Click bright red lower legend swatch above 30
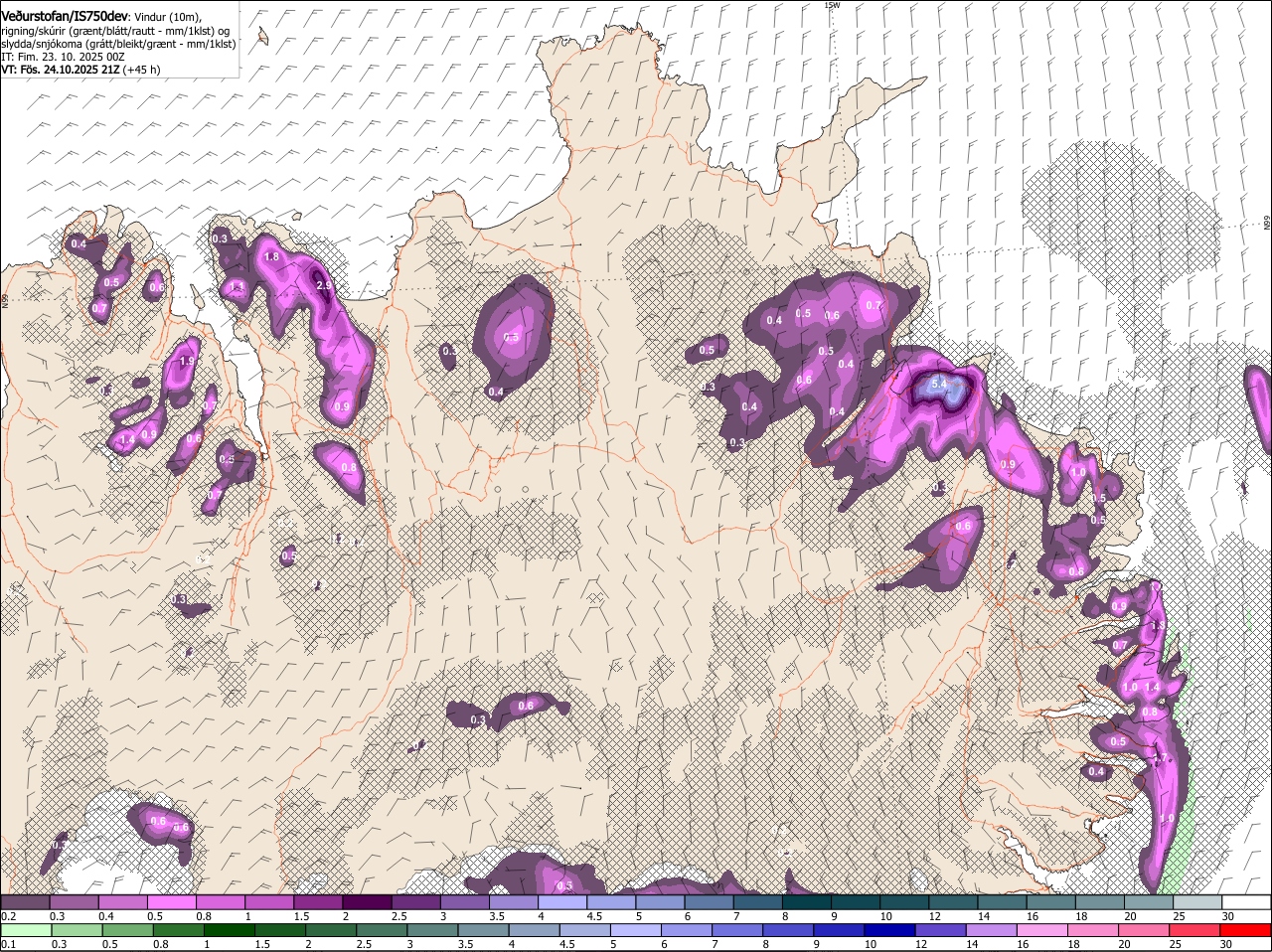The height and width of the screenshot is (952, 1272). (x=1245, y=930)
